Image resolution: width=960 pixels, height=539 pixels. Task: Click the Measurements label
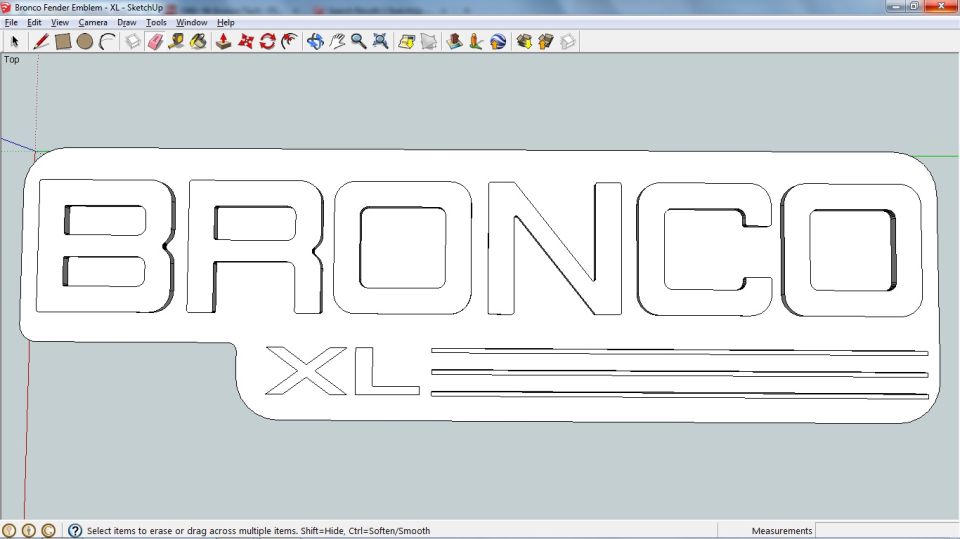coord(782,530)
